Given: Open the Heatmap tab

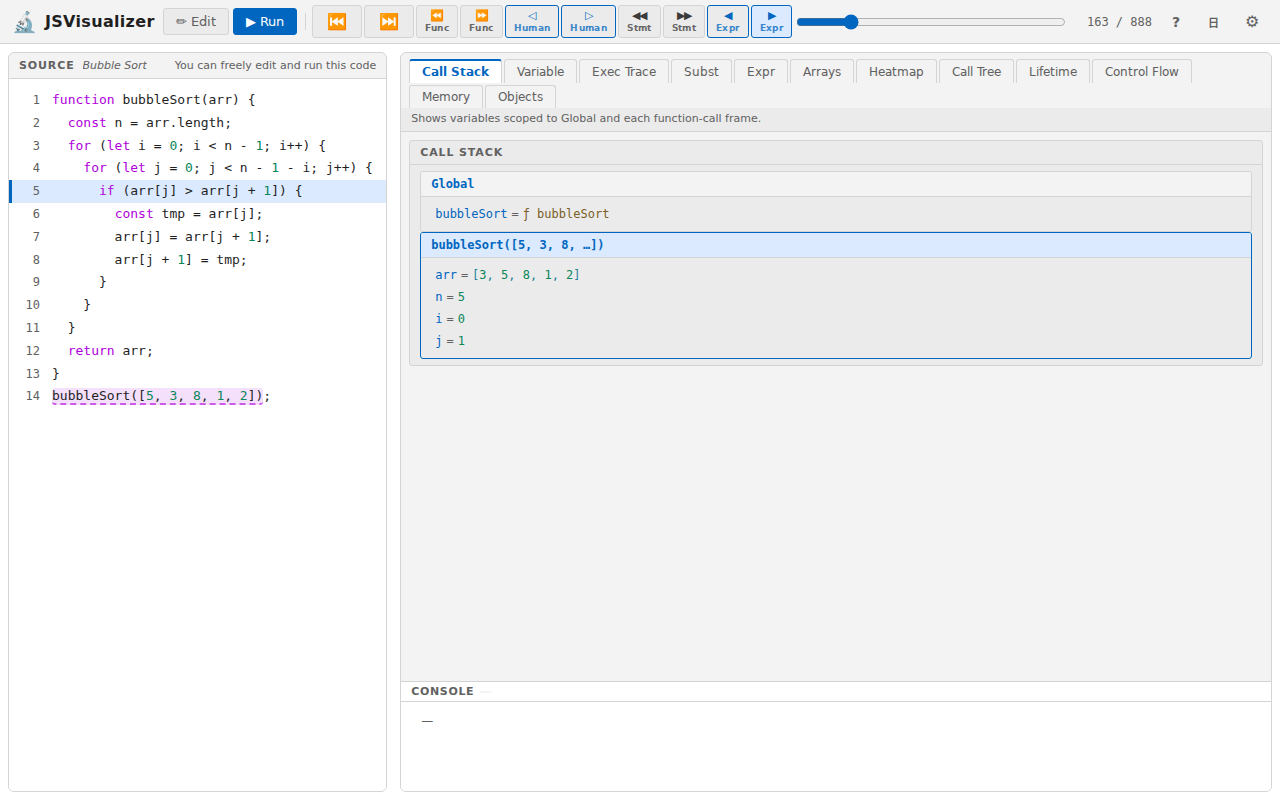Looking at the screenshot, I should click(x=896, y=71).
